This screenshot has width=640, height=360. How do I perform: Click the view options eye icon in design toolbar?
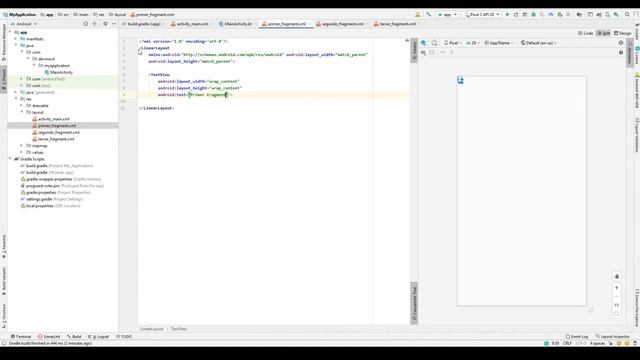pyautogui.click(x=423, y=53)
